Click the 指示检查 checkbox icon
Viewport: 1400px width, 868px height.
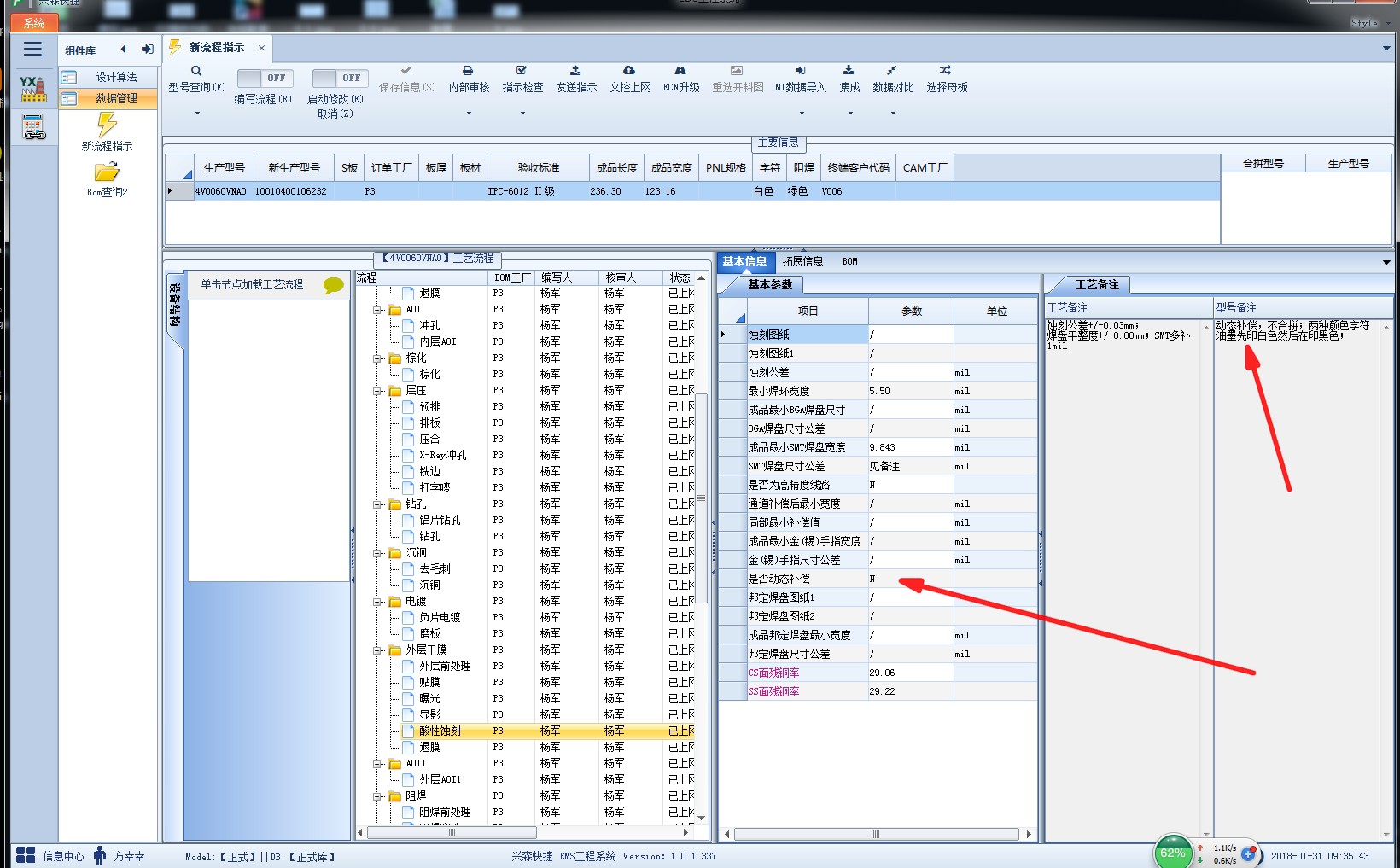[x=522, y=70]
